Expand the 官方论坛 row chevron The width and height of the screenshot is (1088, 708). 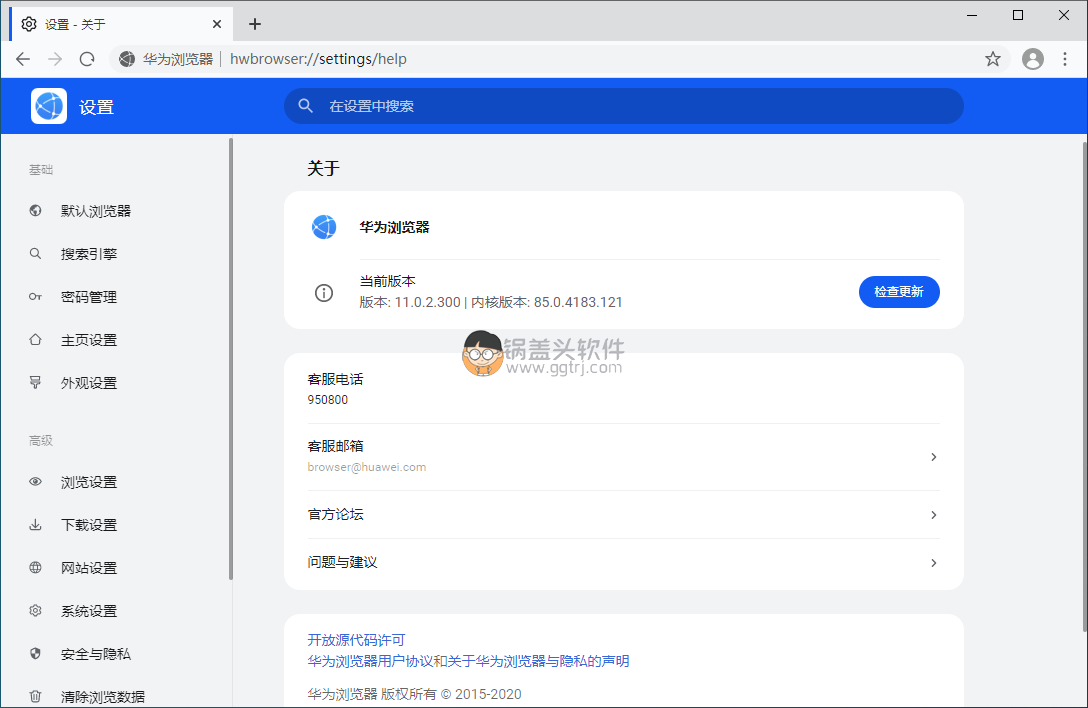pos(933,515)
